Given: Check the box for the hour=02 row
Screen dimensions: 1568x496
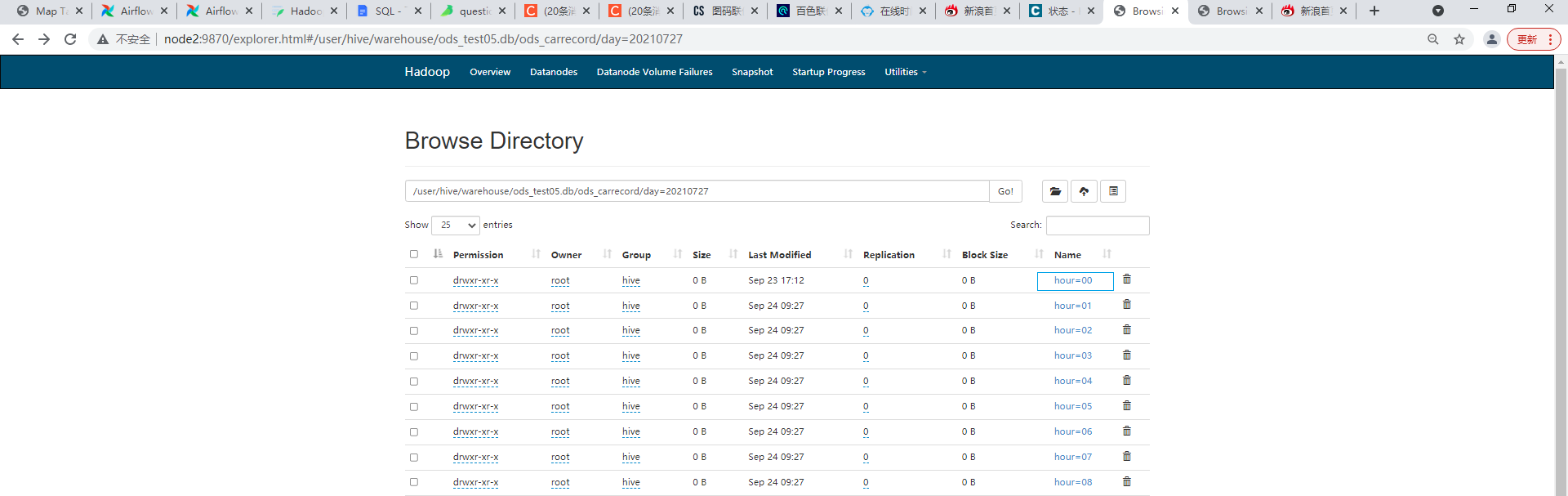Looking at the screenshot, I should pos(414,331).
